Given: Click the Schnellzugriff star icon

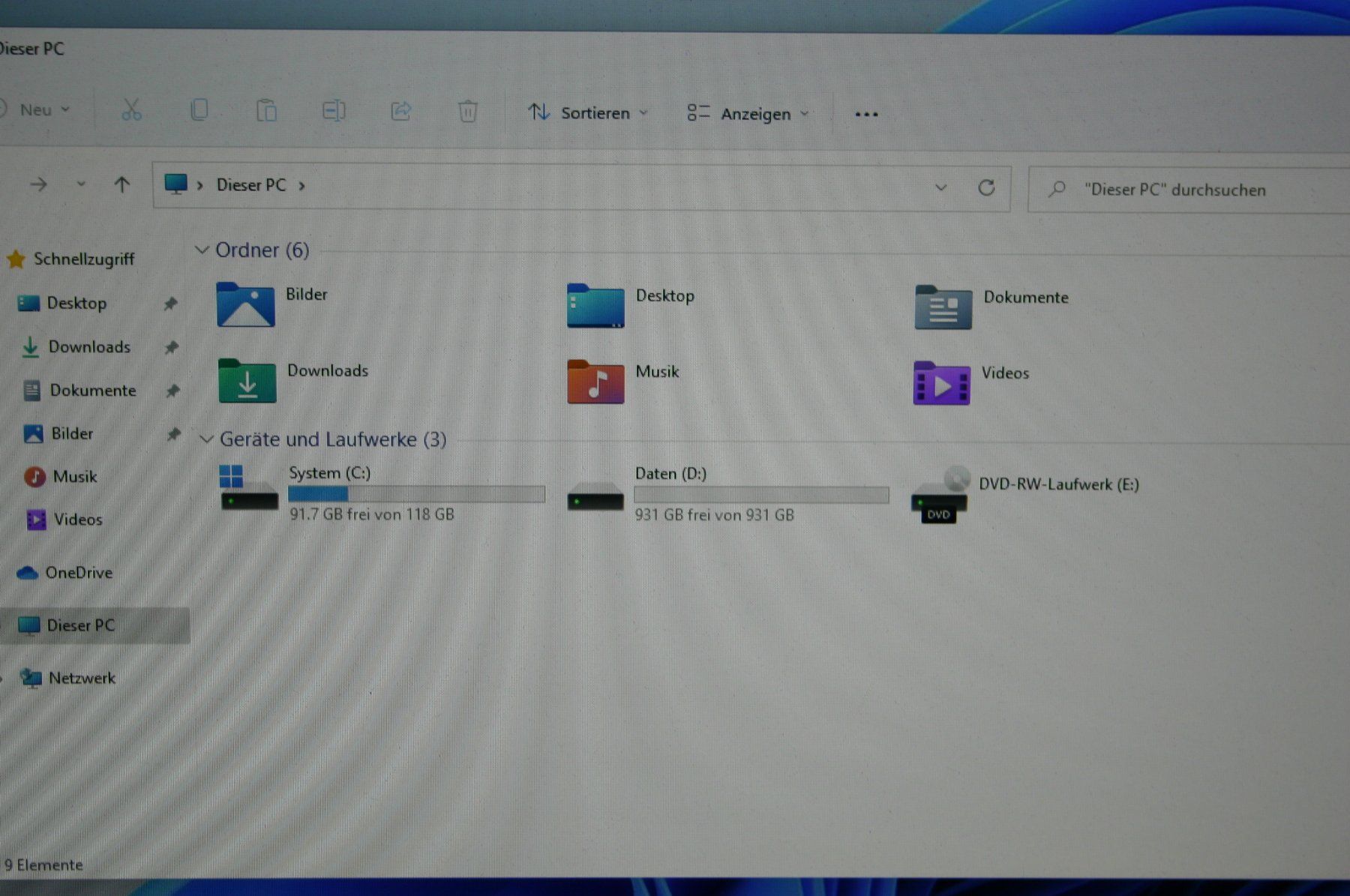Looking at the screenshot, I should [x=16, y=259].
